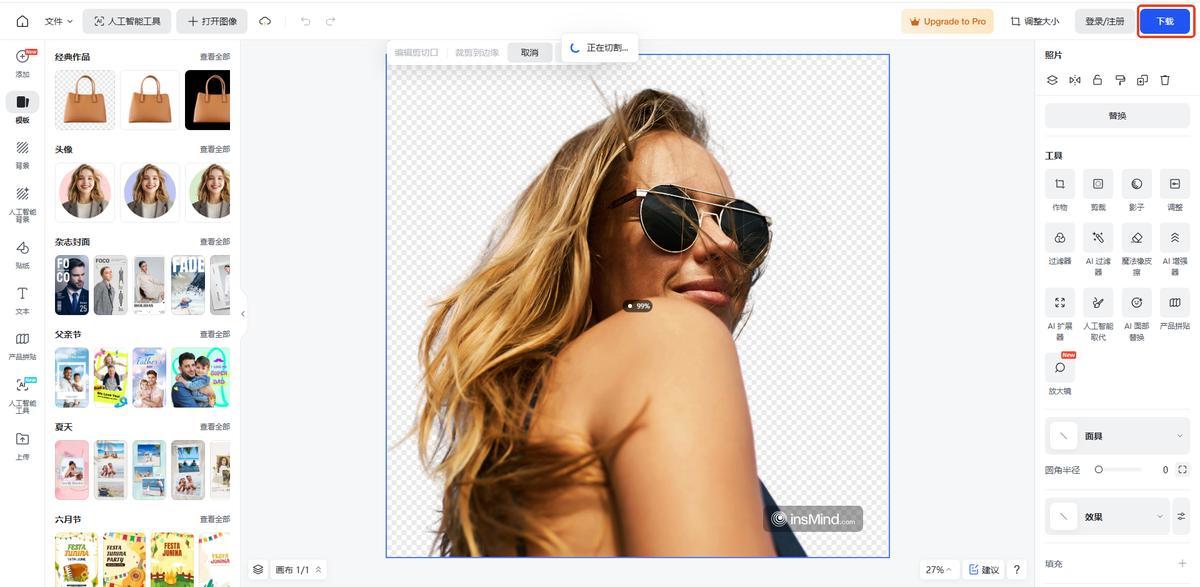Viewport: 1200px width, 587px height.
Task: Toggle independent corner radius button
Action: 1183,469
